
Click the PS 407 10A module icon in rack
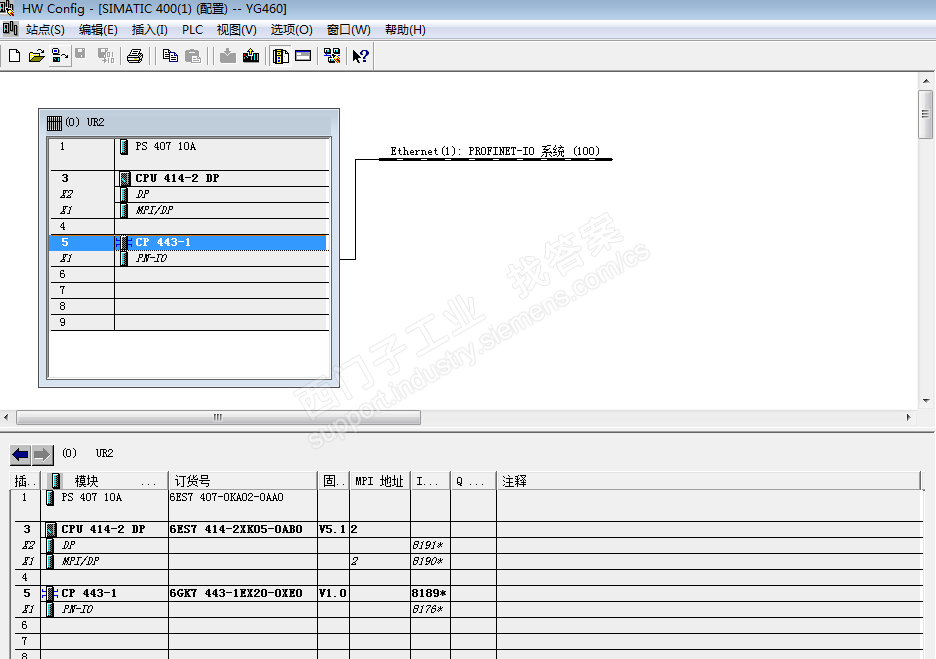click(124, 146)
